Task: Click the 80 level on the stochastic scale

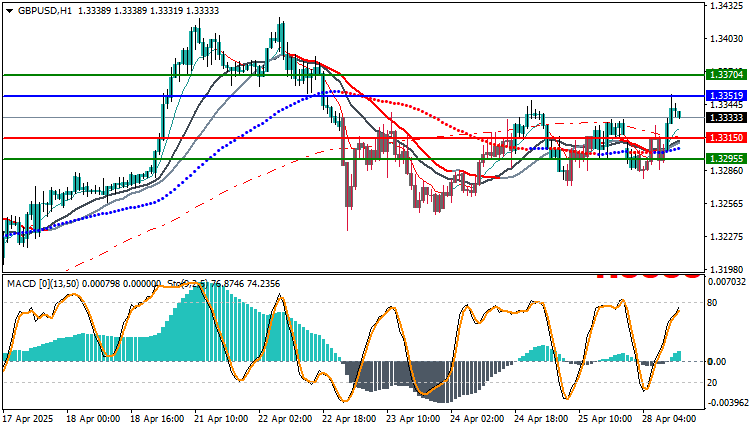Action: pyautogui.click(x=712, y=303)
